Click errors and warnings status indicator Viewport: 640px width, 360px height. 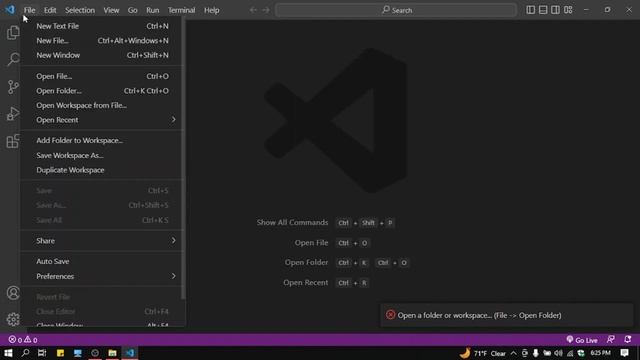click(23, 340)
